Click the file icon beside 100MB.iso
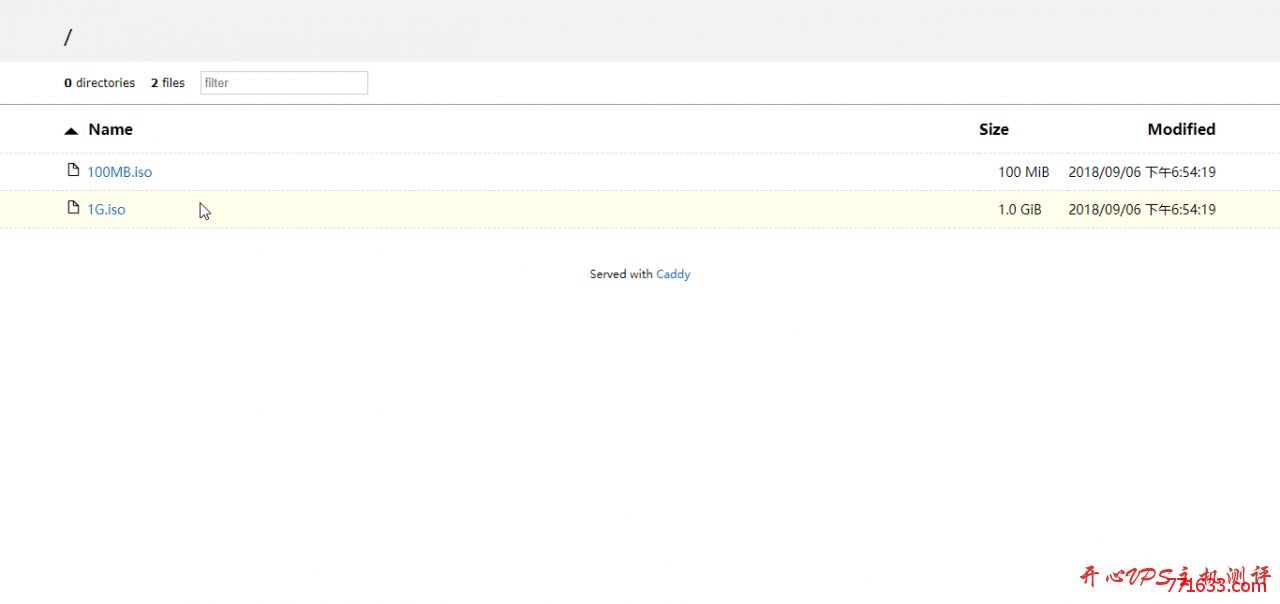1280x604 pixels. [73, 170]
